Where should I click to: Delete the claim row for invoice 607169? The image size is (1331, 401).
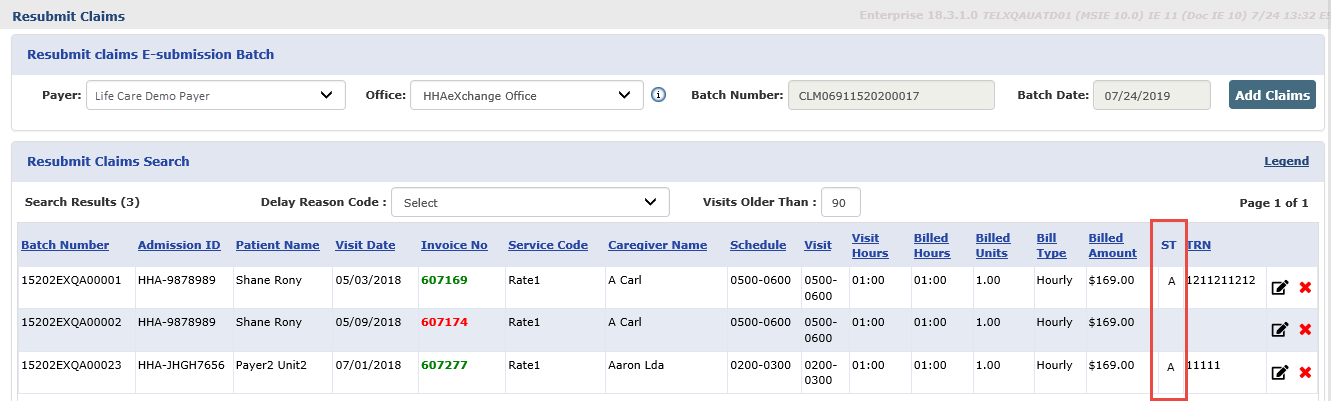pyautogui.click(x=1304, y=288)
